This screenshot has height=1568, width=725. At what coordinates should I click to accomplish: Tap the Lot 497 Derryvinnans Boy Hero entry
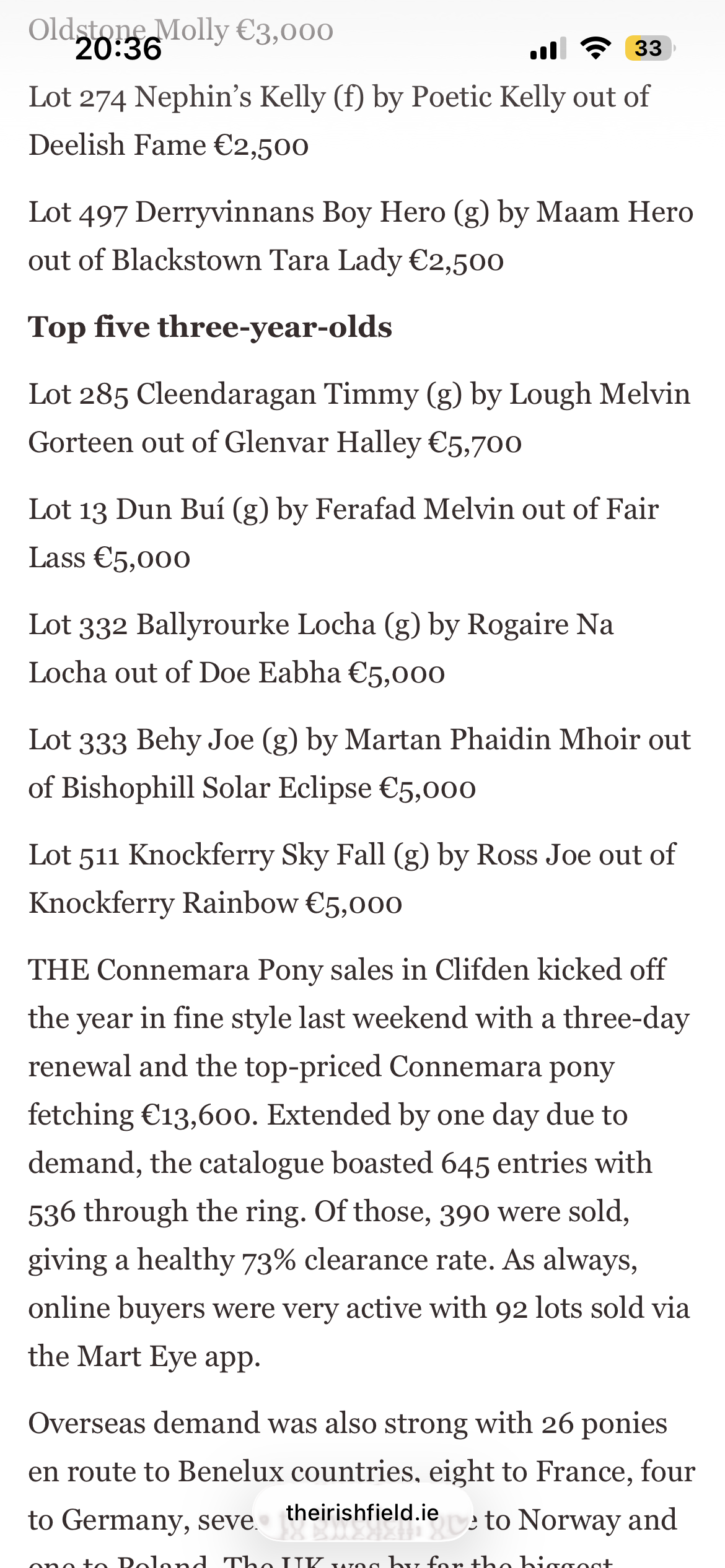pos(361,236)
